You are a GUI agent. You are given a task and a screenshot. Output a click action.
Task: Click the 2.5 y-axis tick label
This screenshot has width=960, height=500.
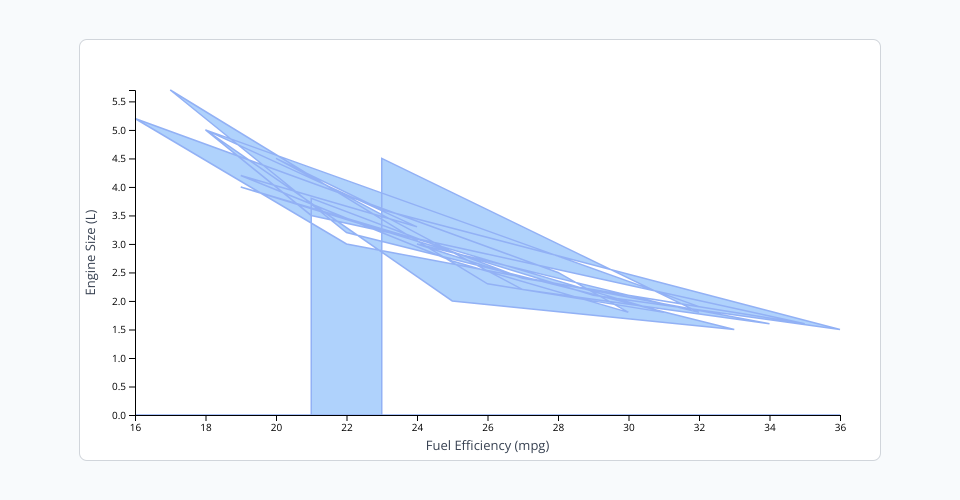click(x=118, y=273)
